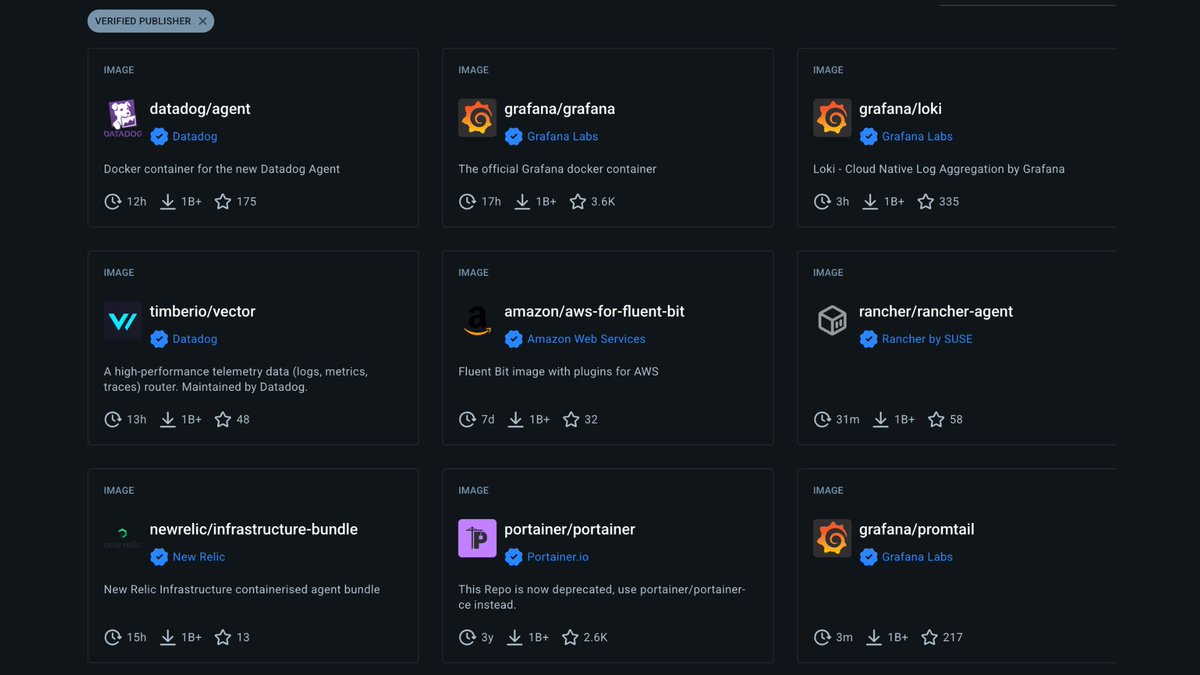Click the star icon on grafana/grafana card
The image size is (1200, 675).
577,201
